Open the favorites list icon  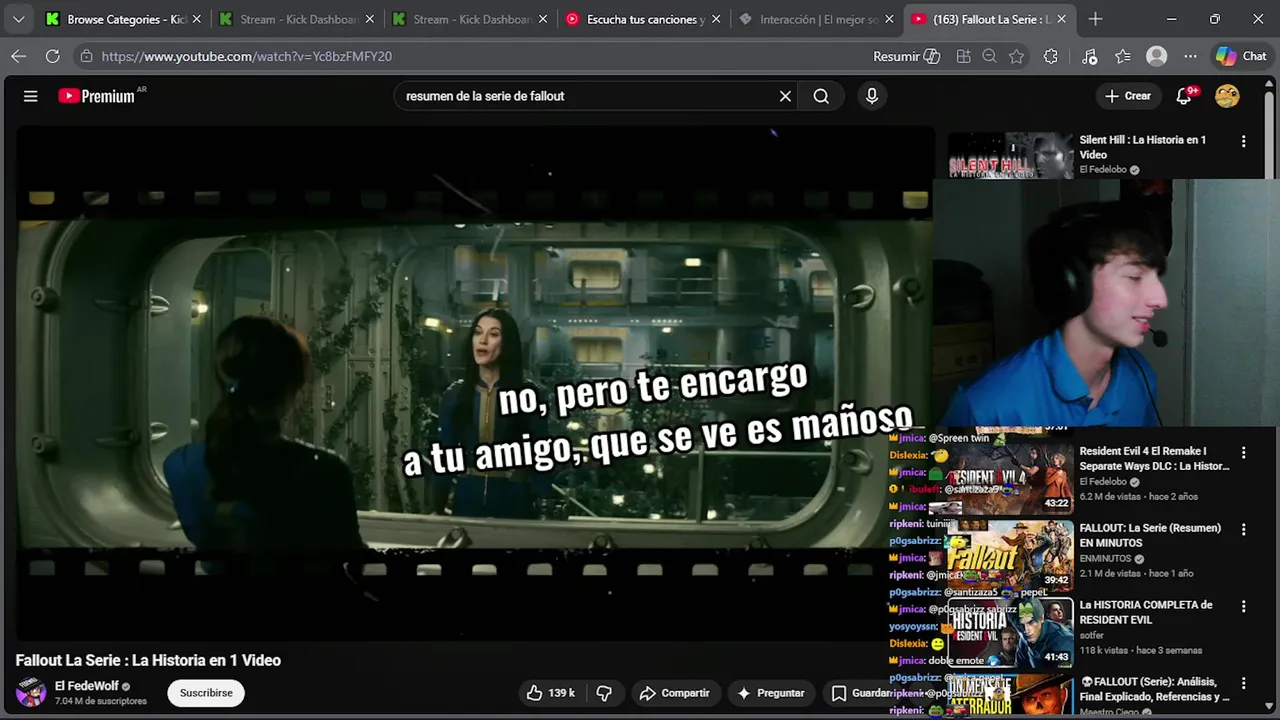1123,56
